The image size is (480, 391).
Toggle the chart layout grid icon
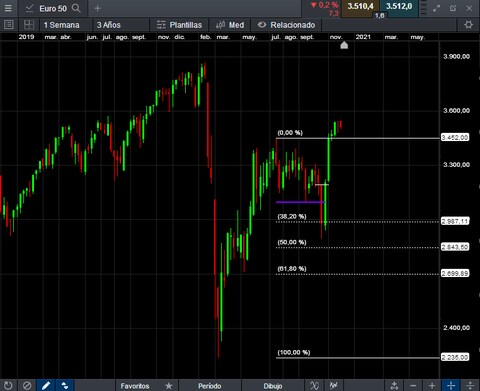click(x=29, y=25)
